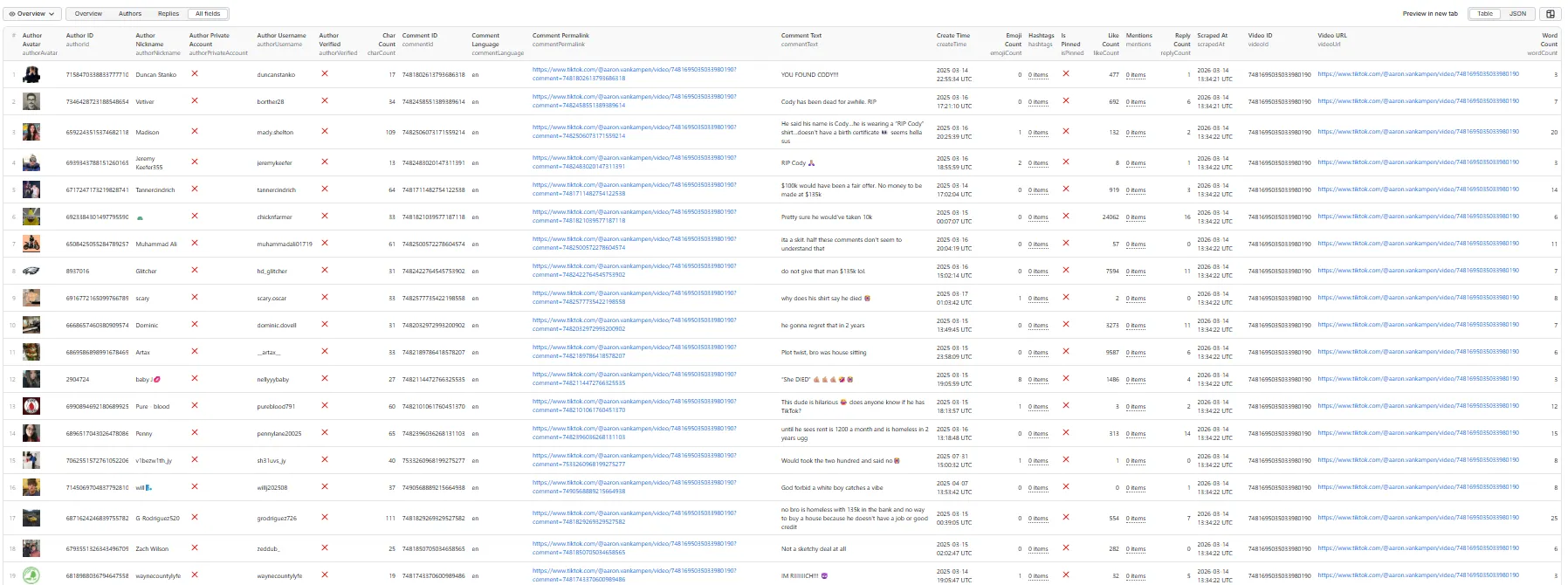Open comment permalink in Duncan Stanko row
The width and height of the screenshot is (1568, 585).
(634, 74)
